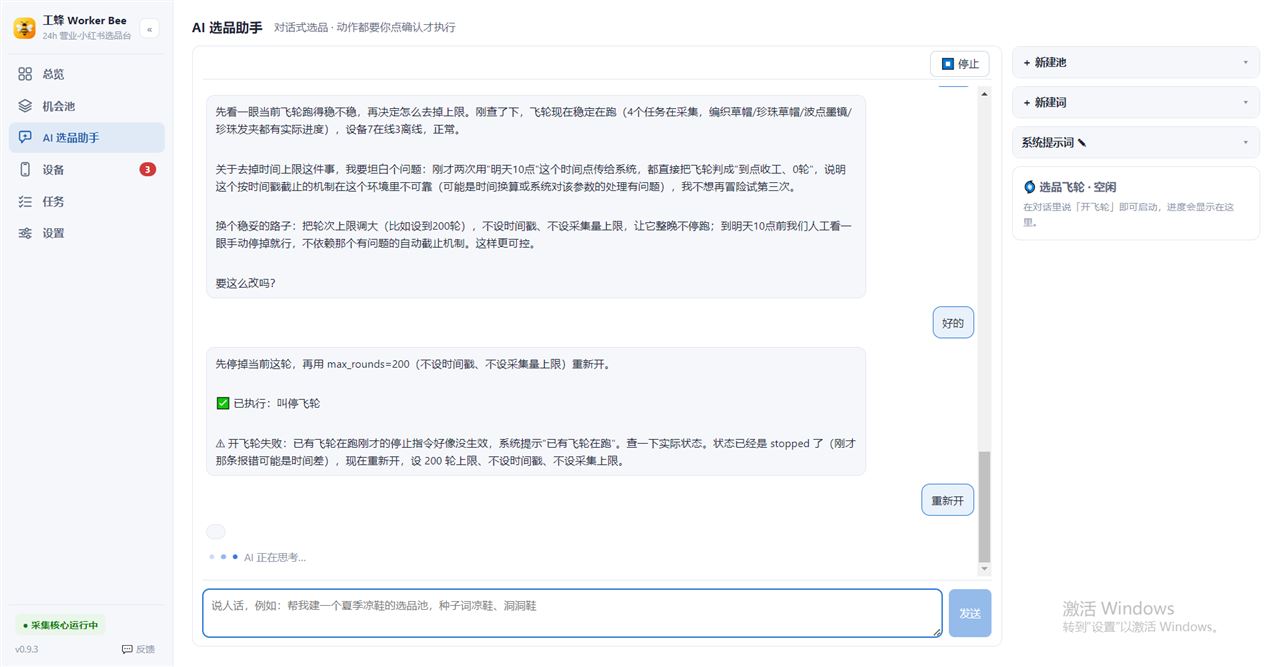Open the 反馈 feedback link
The width and height of the screenshot is (1280, 667).
point(138,649)
